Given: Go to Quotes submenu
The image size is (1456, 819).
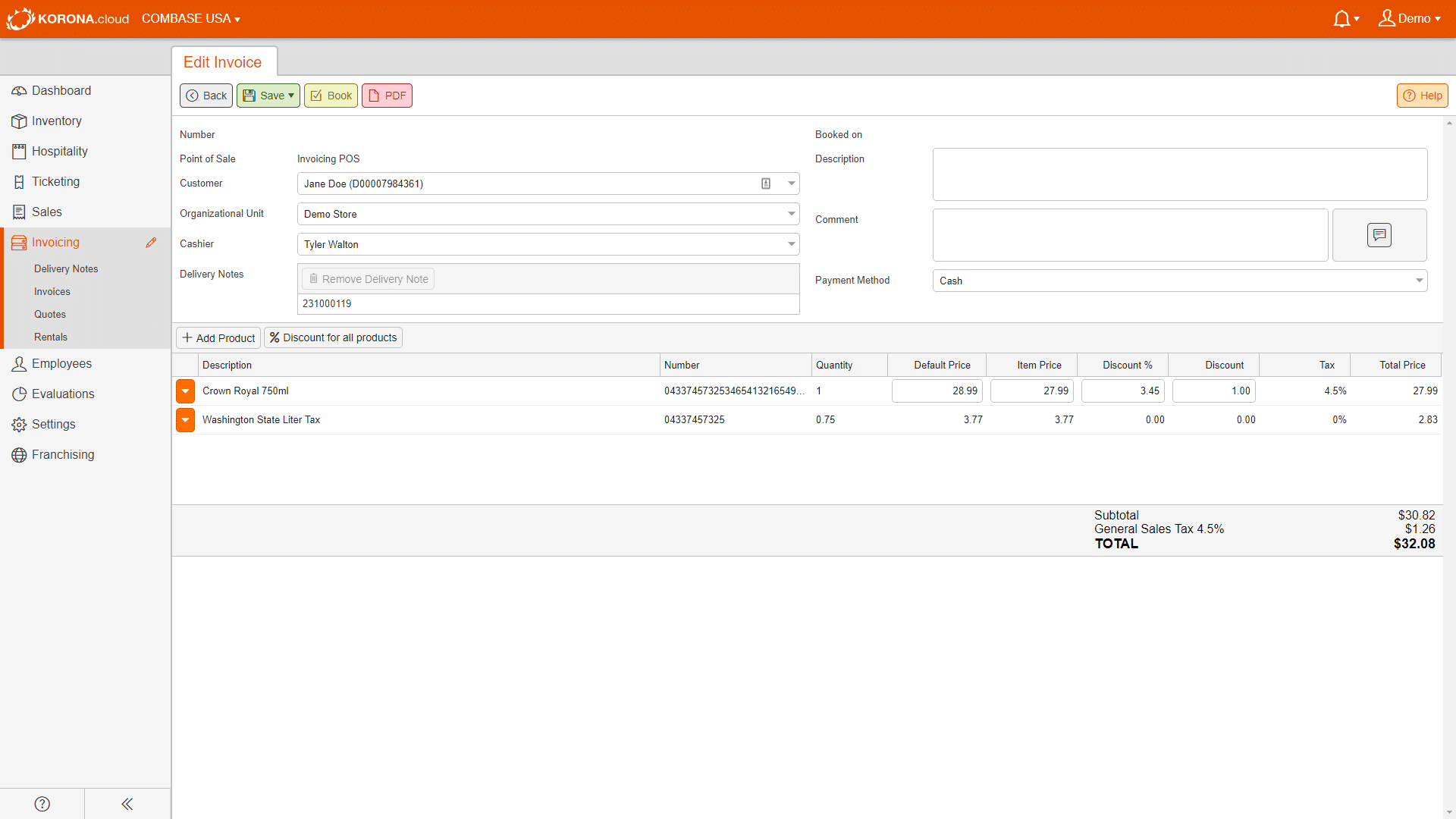Looking at the screenshot, I should [50, 315].
